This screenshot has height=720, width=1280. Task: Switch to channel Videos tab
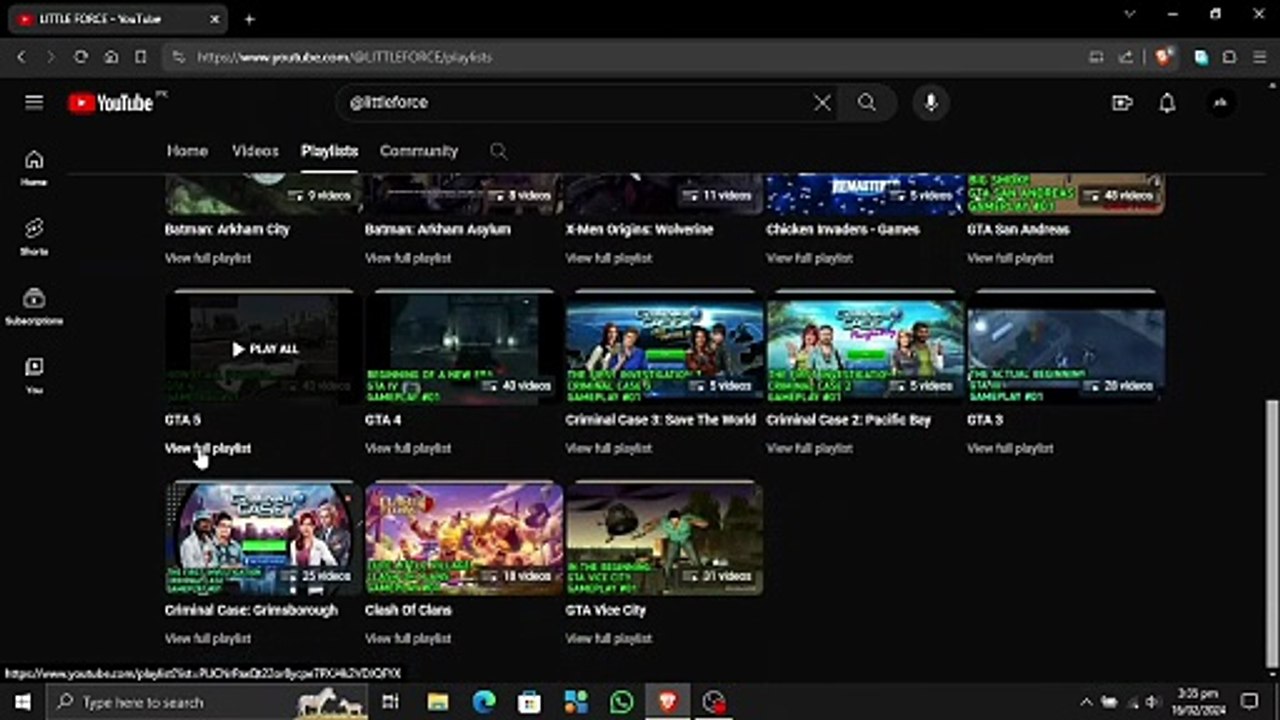point(255,151)
